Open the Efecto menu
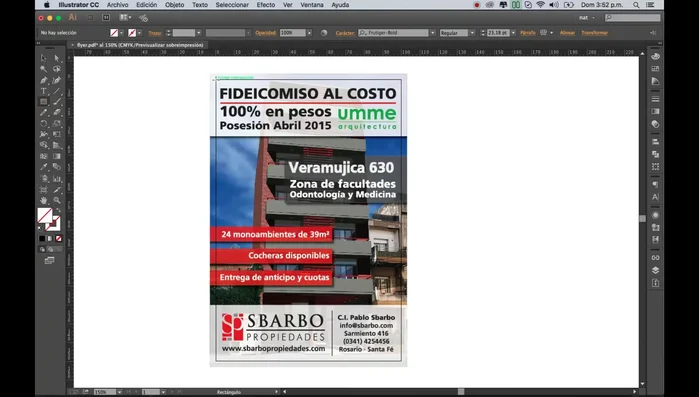 266,5
